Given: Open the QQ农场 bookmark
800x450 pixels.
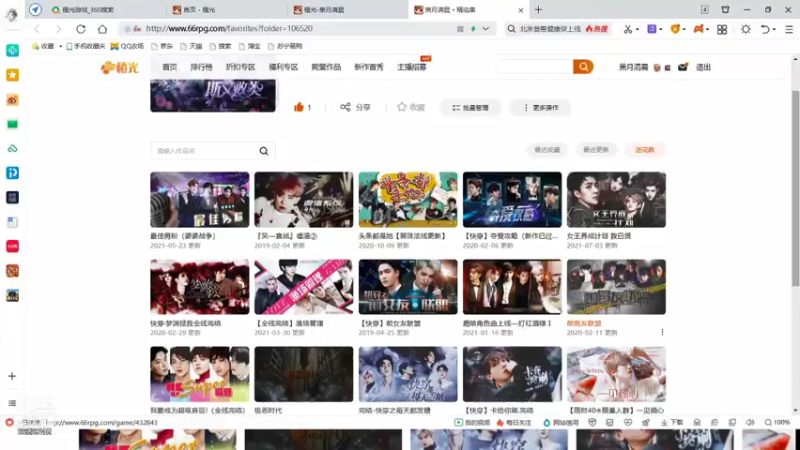Looking at the screenshot, I should coord(128,46).
